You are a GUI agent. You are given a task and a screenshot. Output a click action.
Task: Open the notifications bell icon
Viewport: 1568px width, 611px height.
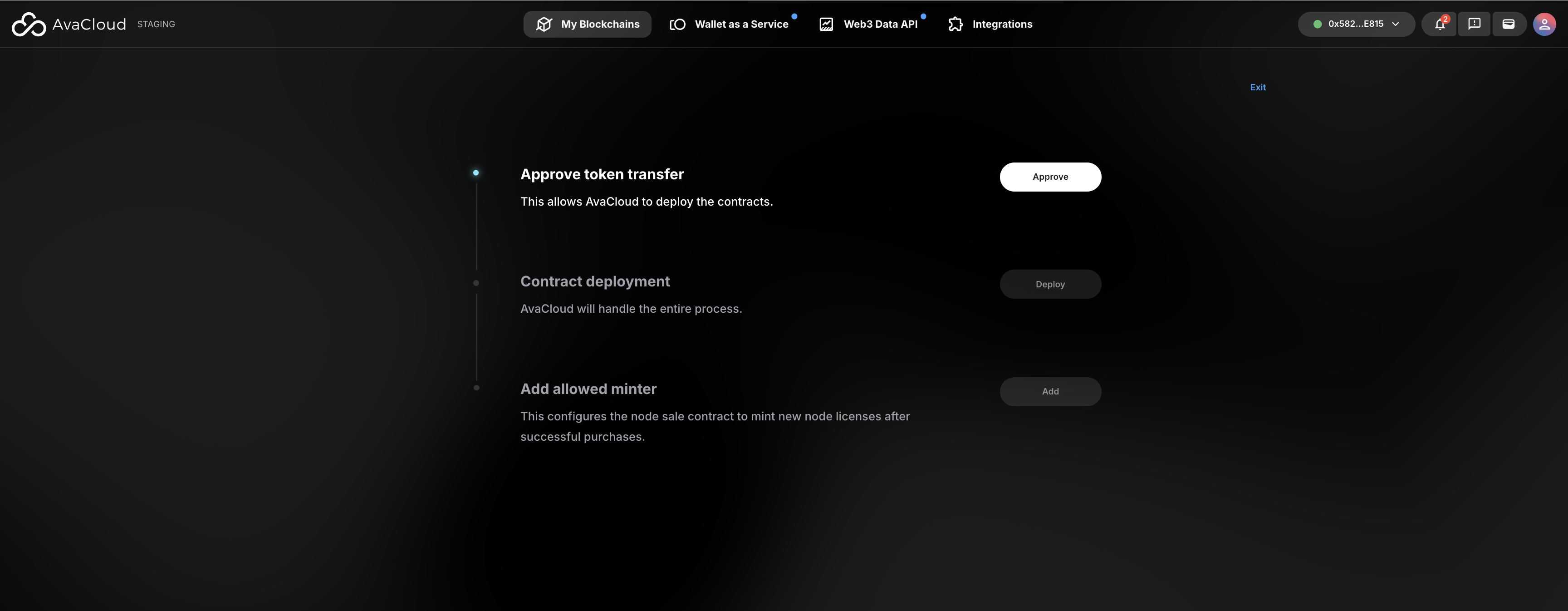1439,25
